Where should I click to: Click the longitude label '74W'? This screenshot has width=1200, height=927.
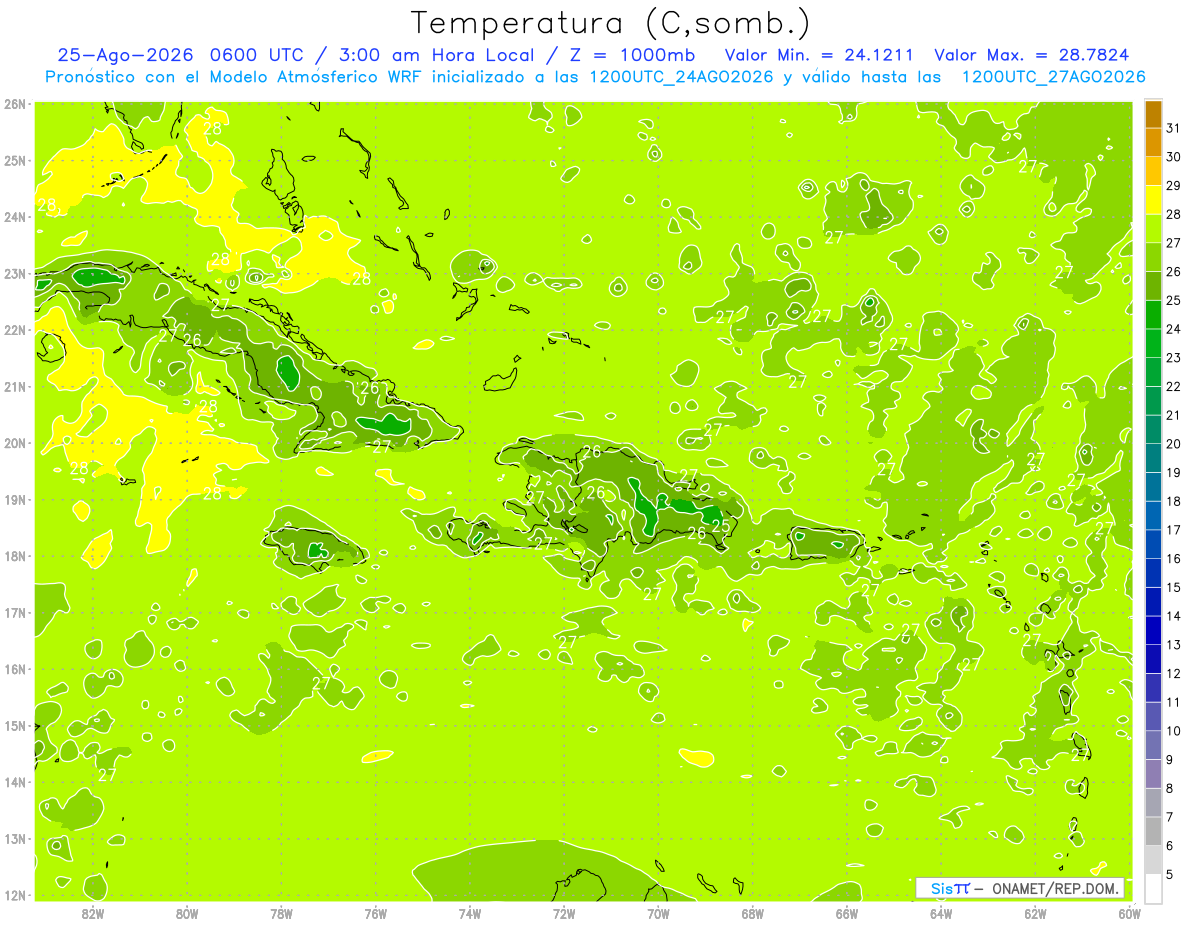point(470,914)
